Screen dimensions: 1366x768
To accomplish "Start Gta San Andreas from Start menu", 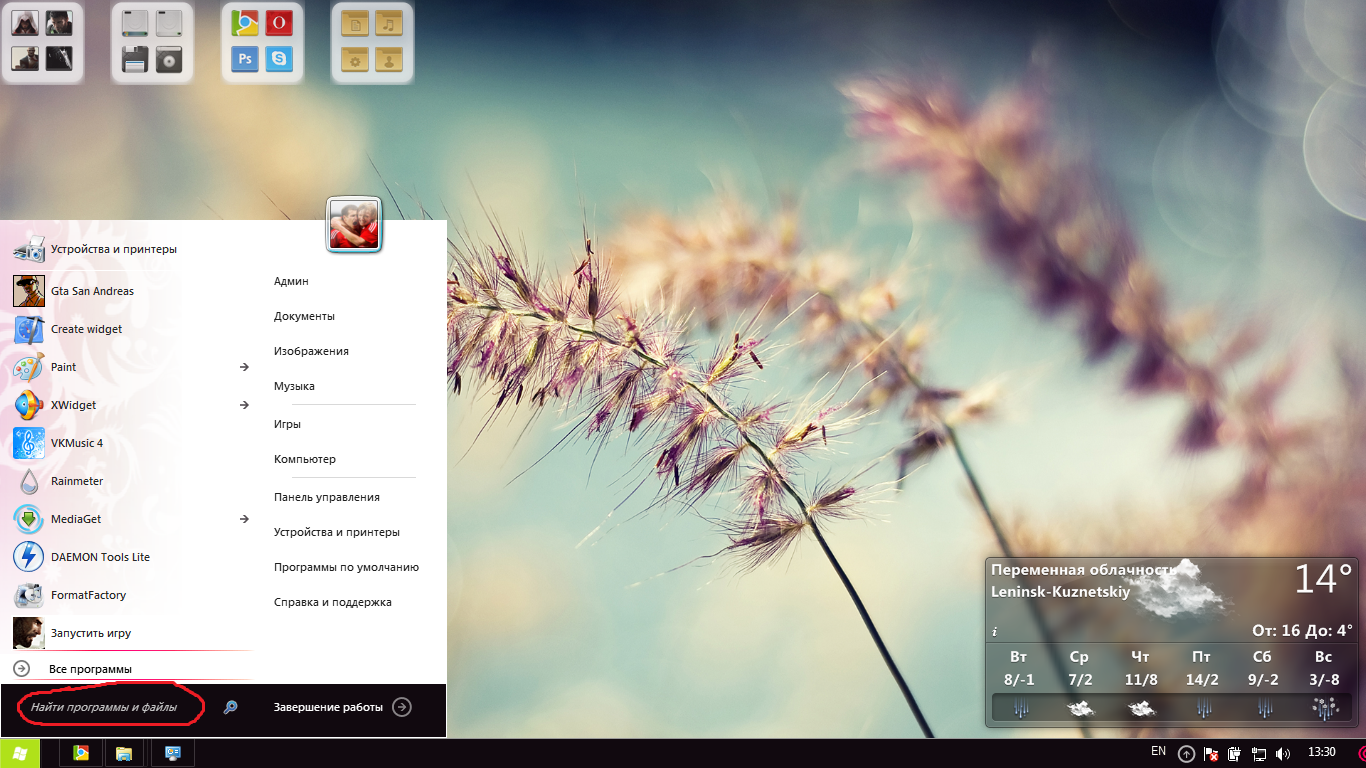I will tap(130, 291).
